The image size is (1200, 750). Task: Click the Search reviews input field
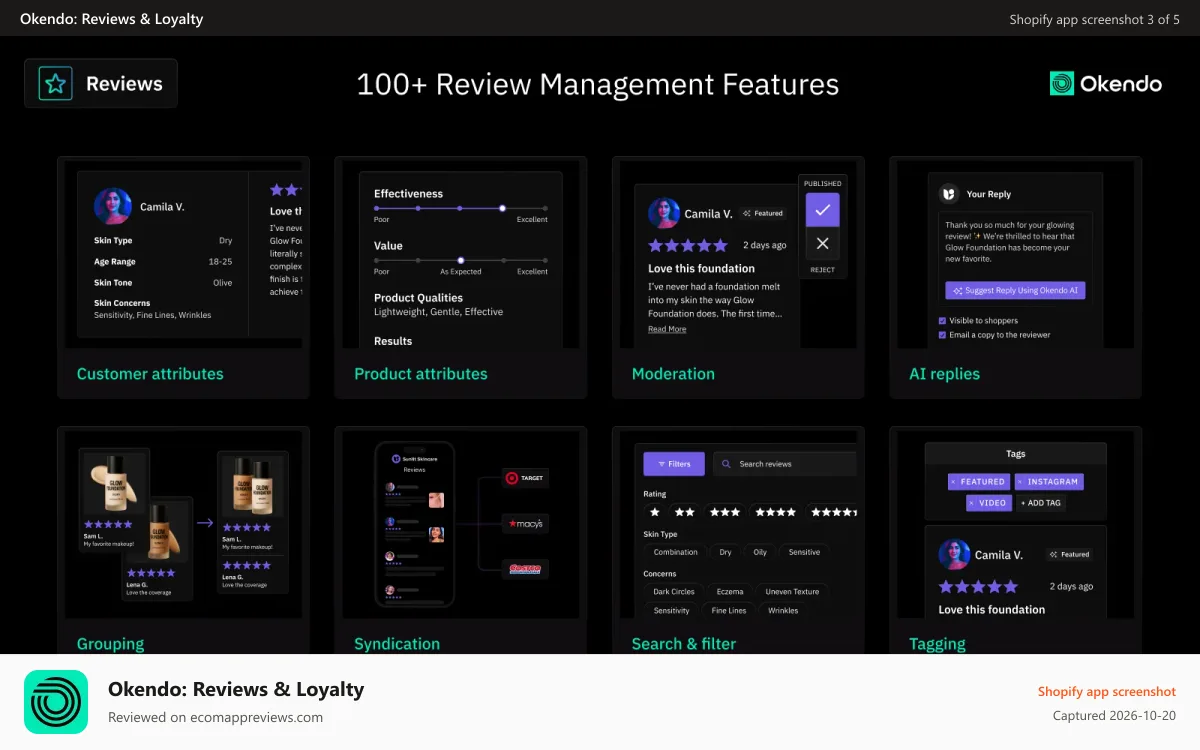[787, 464]
